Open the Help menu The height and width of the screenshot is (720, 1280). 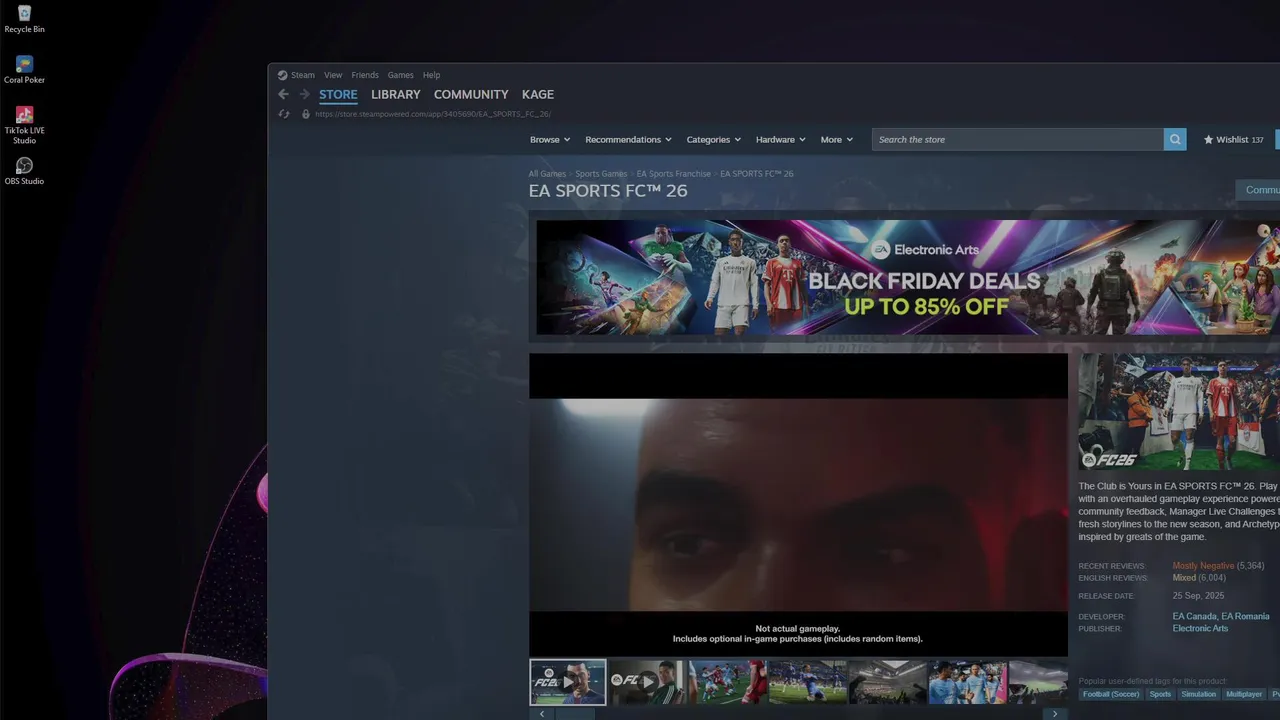(431, 75)
